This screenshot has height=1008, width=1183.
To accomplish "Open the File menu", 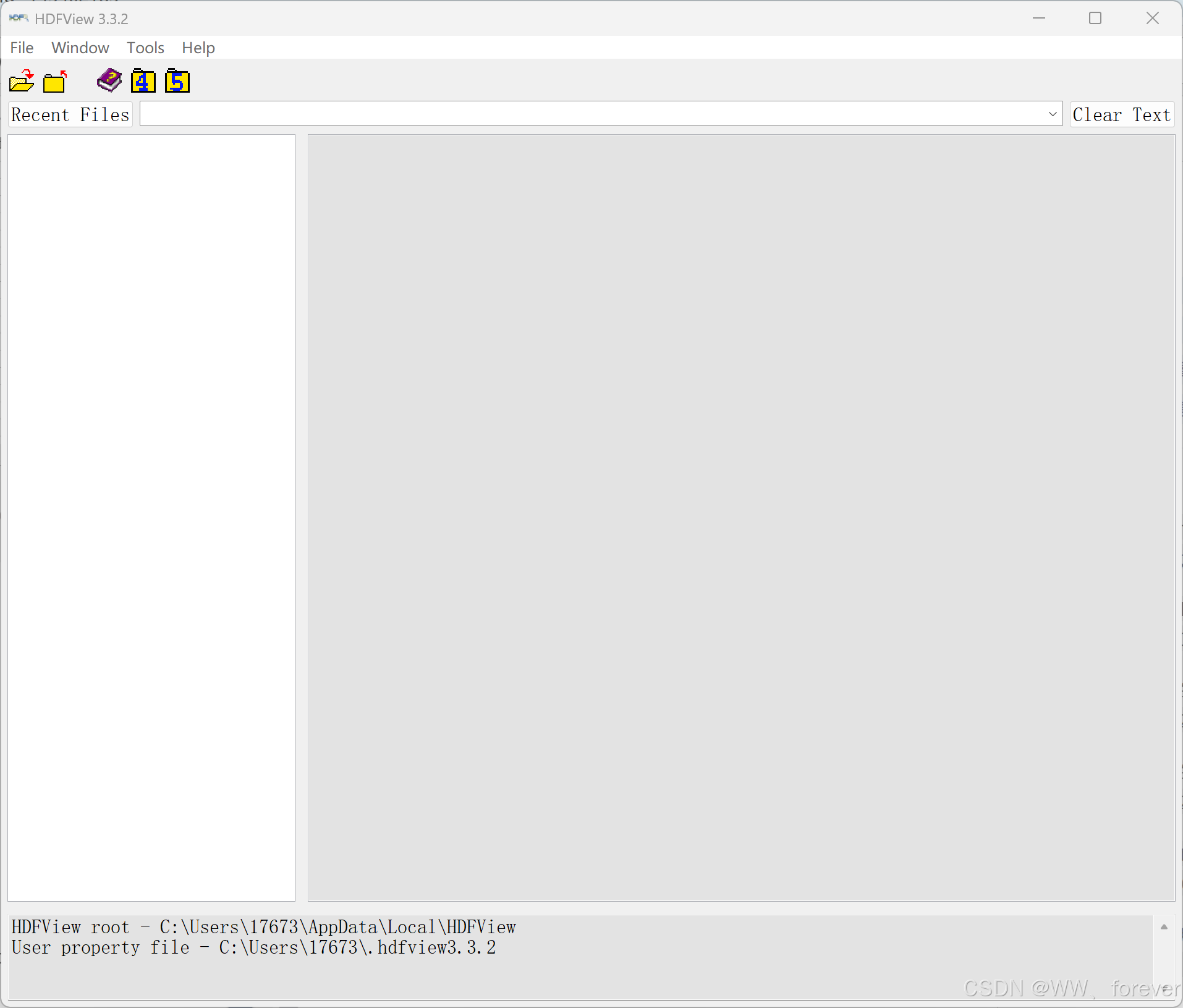I will click(22, 48).
